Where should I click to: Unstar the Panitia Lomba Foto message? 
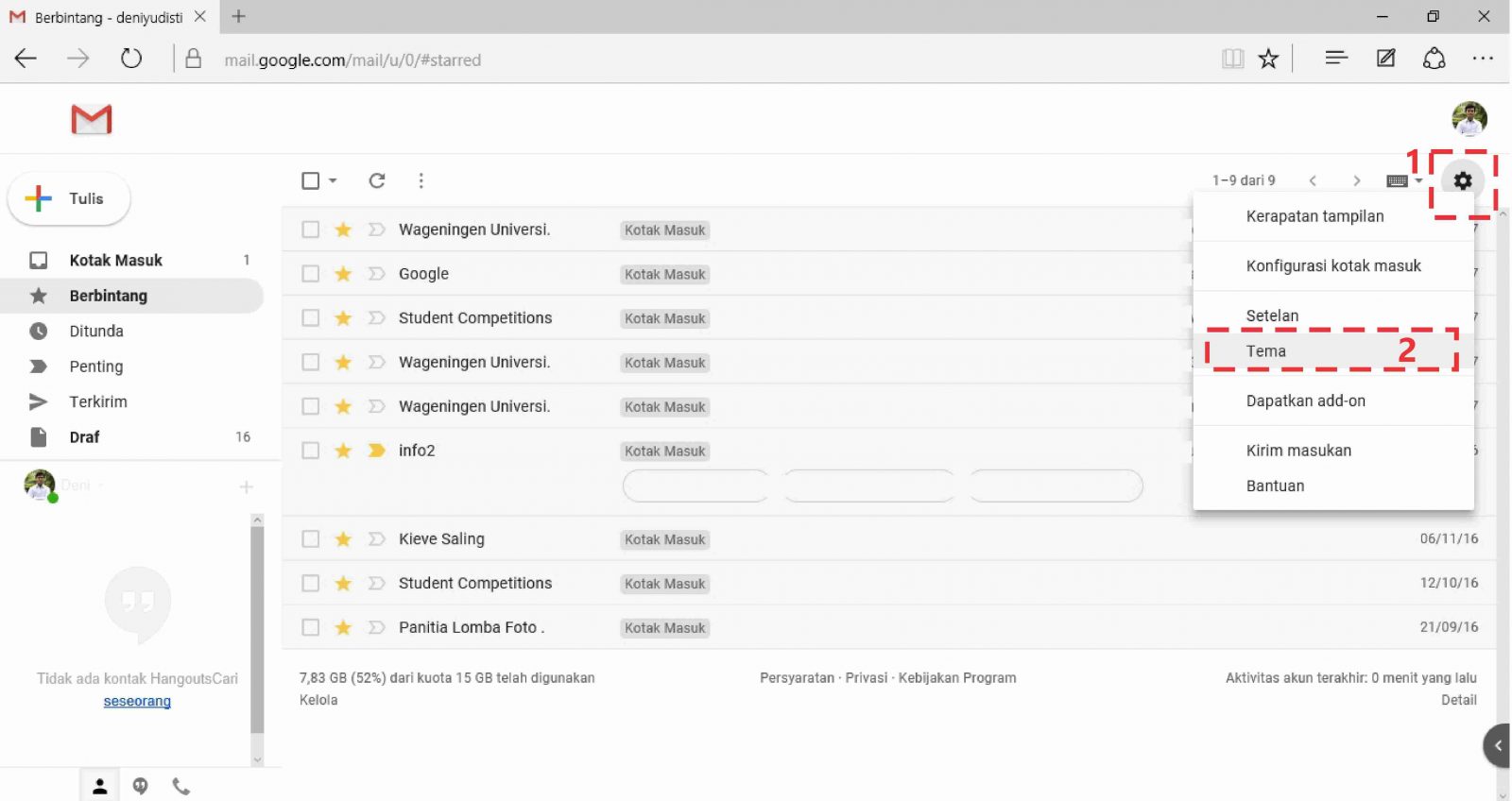tap(343, 627)
